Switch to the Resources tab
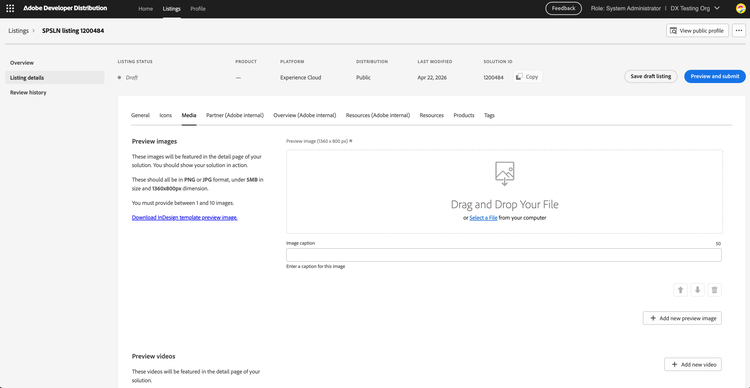The height and width of the screenshot is (388, 750). click(x=431, y=115)
